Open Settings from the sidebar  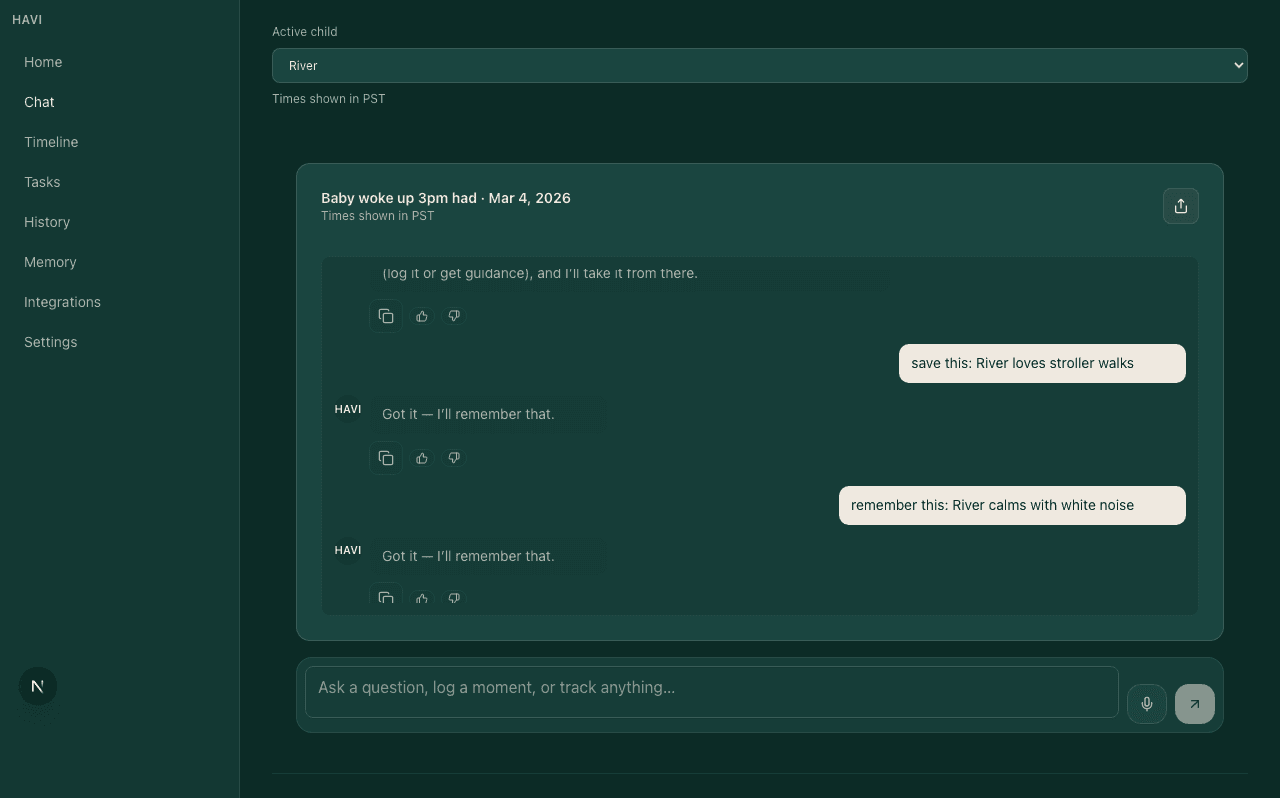[50, 342]
